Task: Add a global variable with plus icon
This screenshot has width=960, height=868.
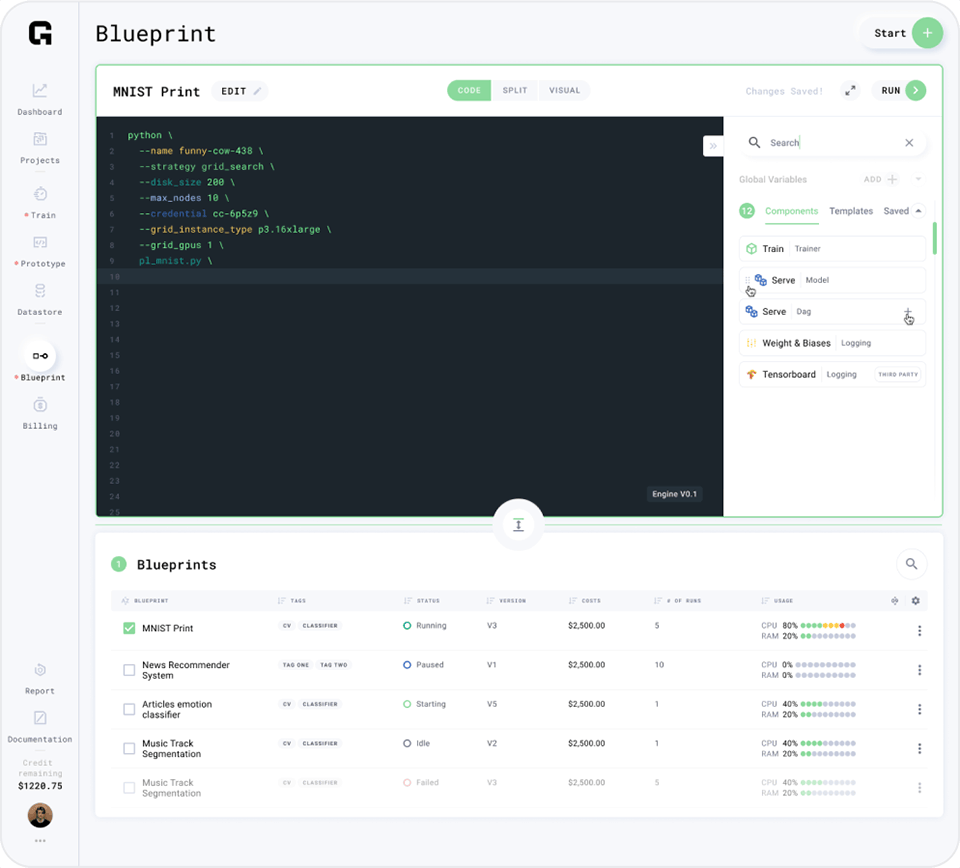Action: pos(892,179)
